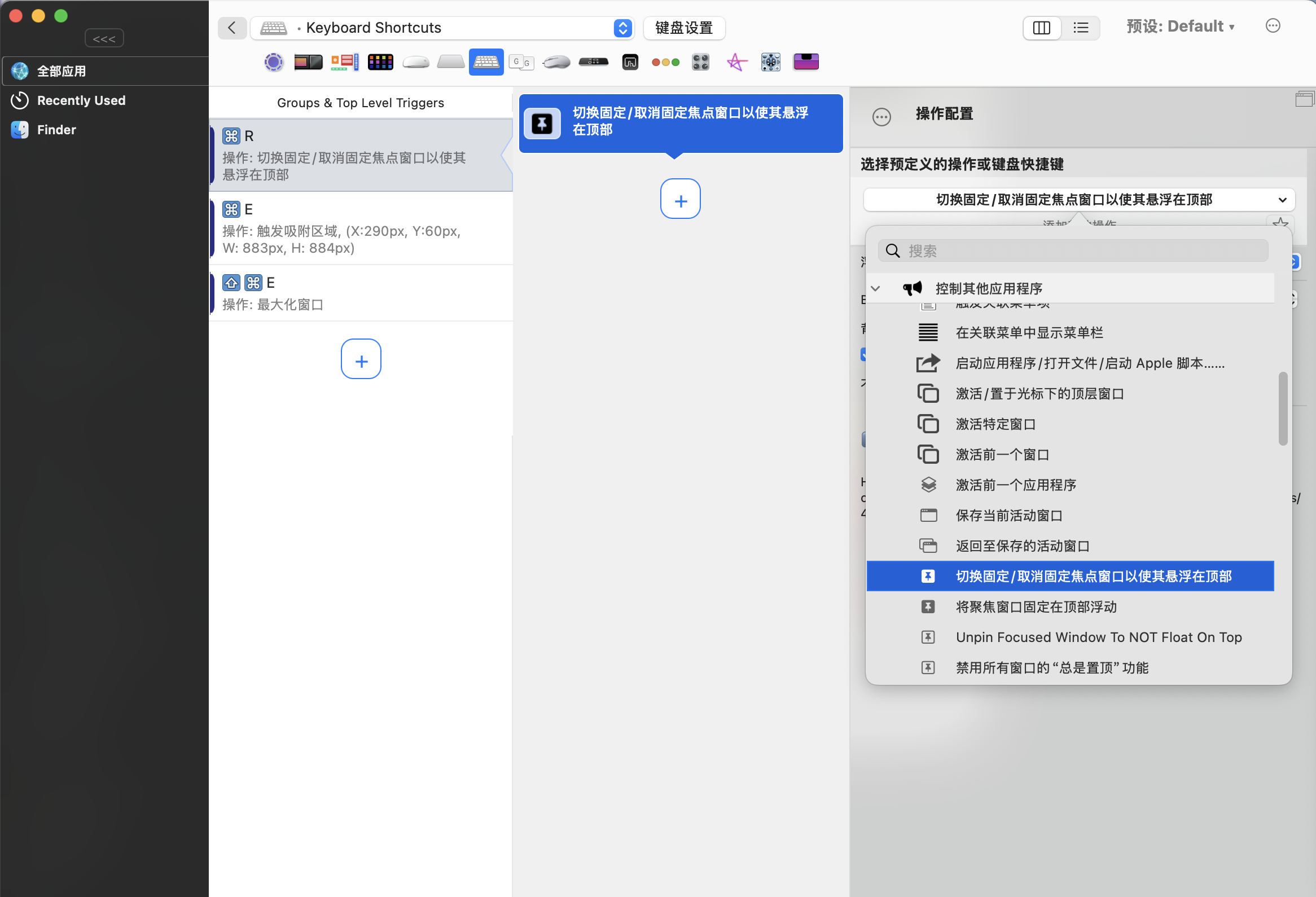Select the Touch Bar settings icon
Viewport: 1316px width, 897px height.
click(308, 61)
